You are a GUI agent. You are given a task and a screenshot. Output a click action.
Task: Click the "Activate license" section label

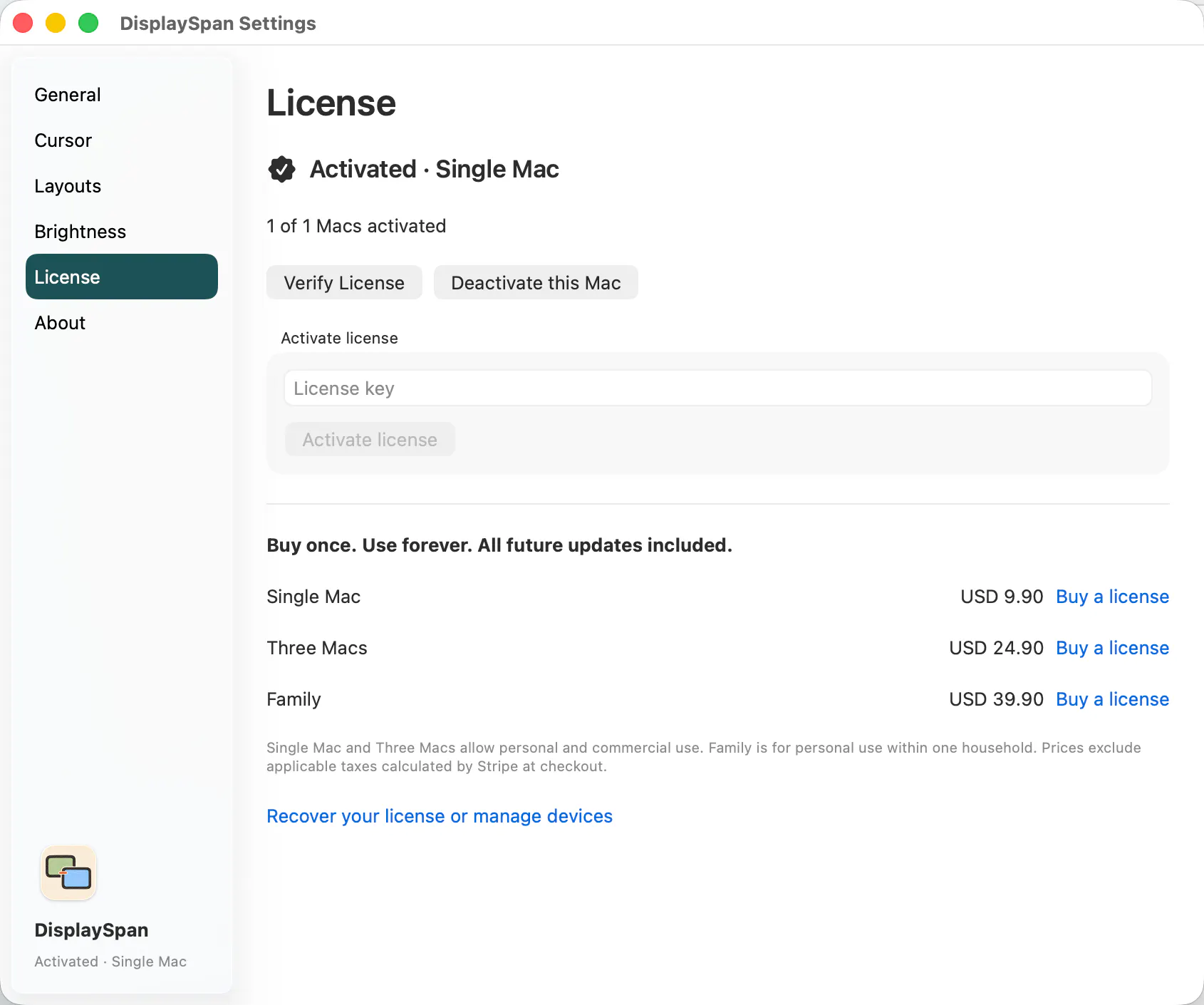(x=339, y=338)
